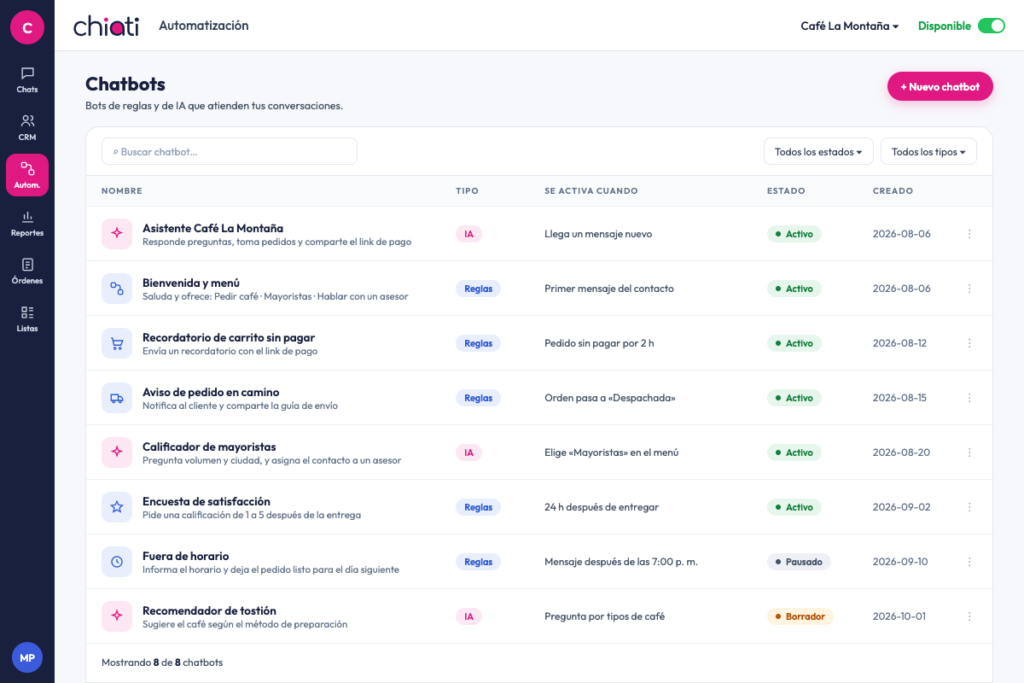Open the Calificador de mayoristas chatbot
The height and width of the screenshot is (683, 1024).
tap(209, 447)
